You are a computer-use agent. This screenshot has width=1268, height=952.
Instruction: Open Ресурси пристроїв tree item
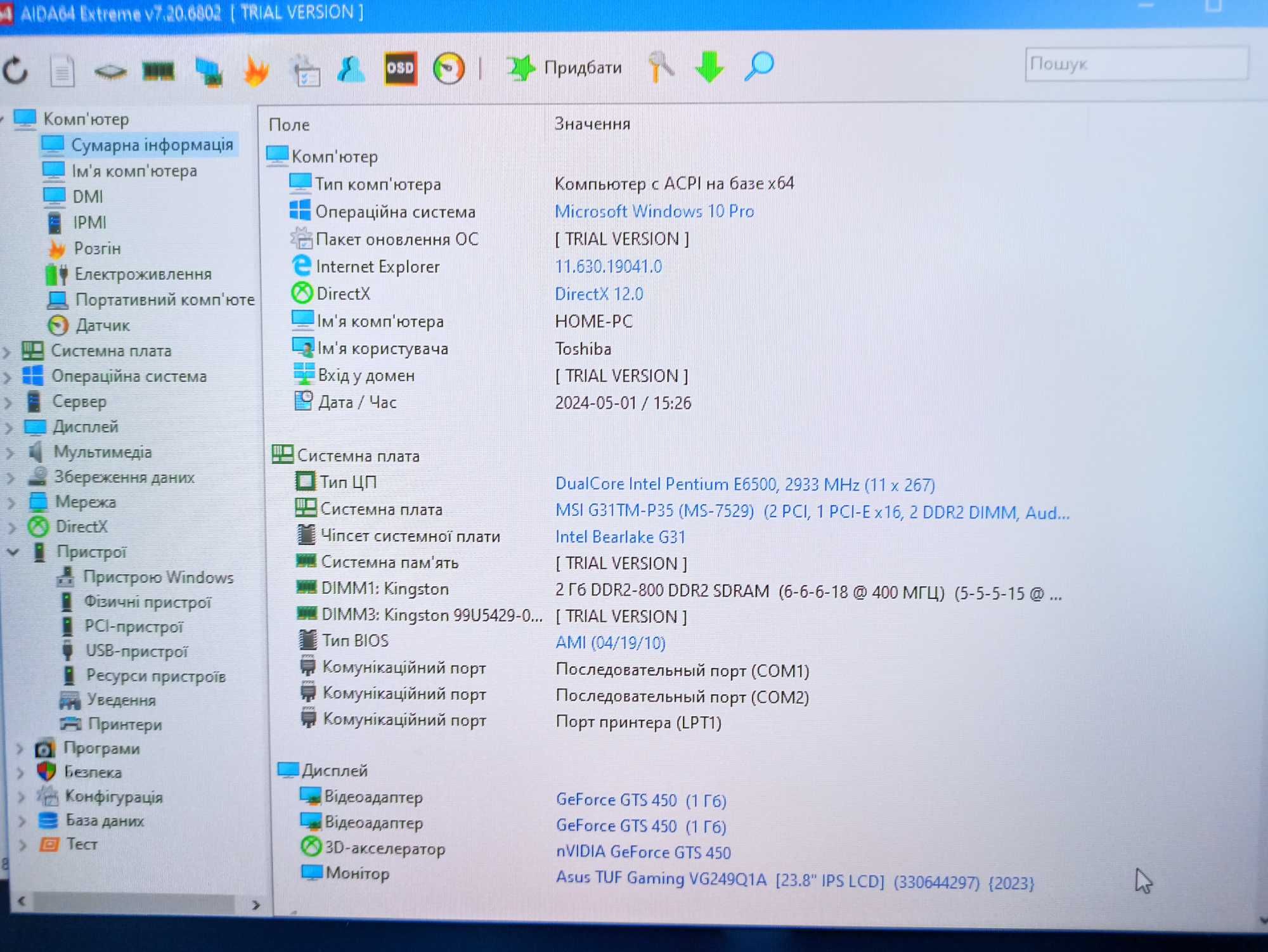point(156,676)
